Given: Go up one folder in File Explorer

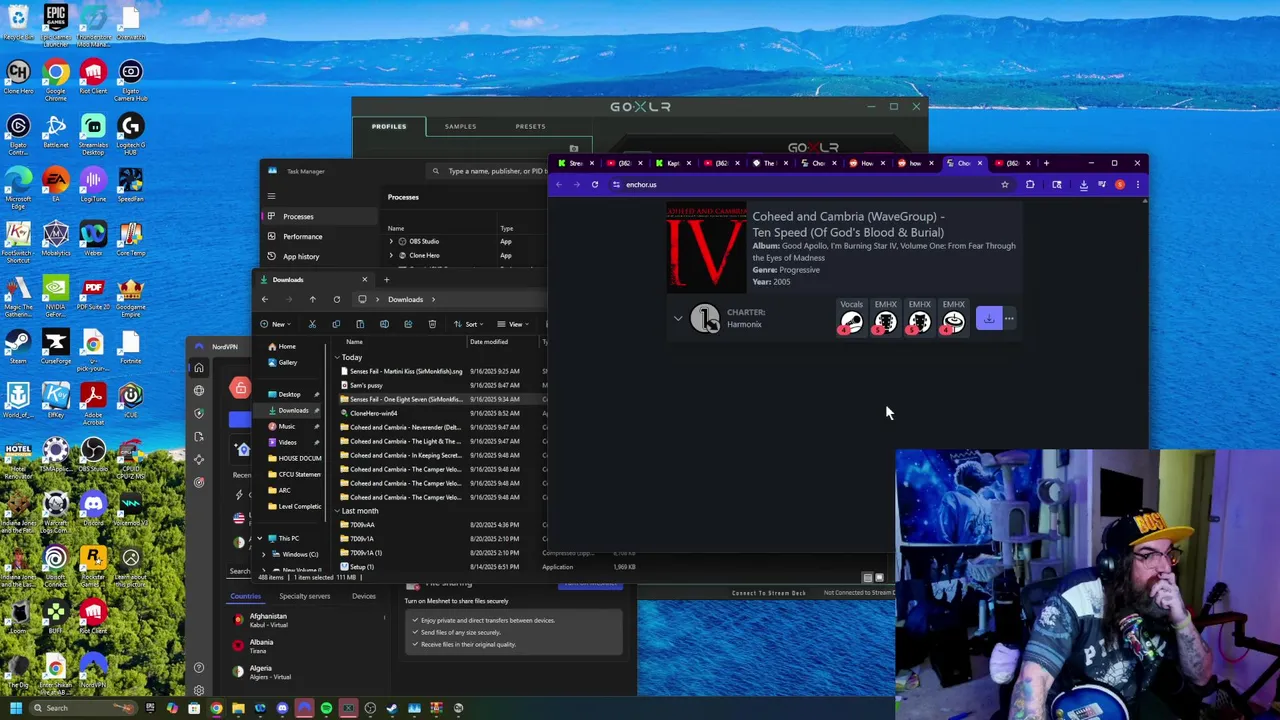Looking at the screenshot, I should (x=312, y=299).
